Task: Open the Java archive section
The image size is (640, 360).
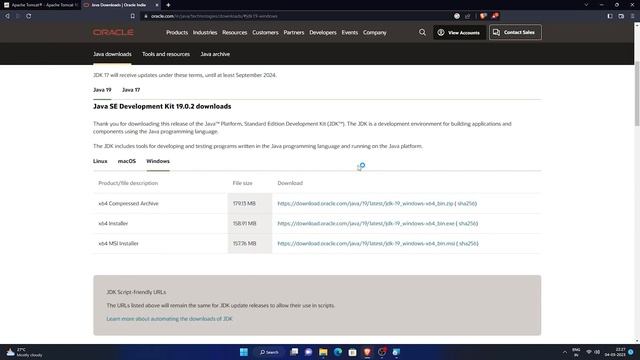Action: pos(215,54)
